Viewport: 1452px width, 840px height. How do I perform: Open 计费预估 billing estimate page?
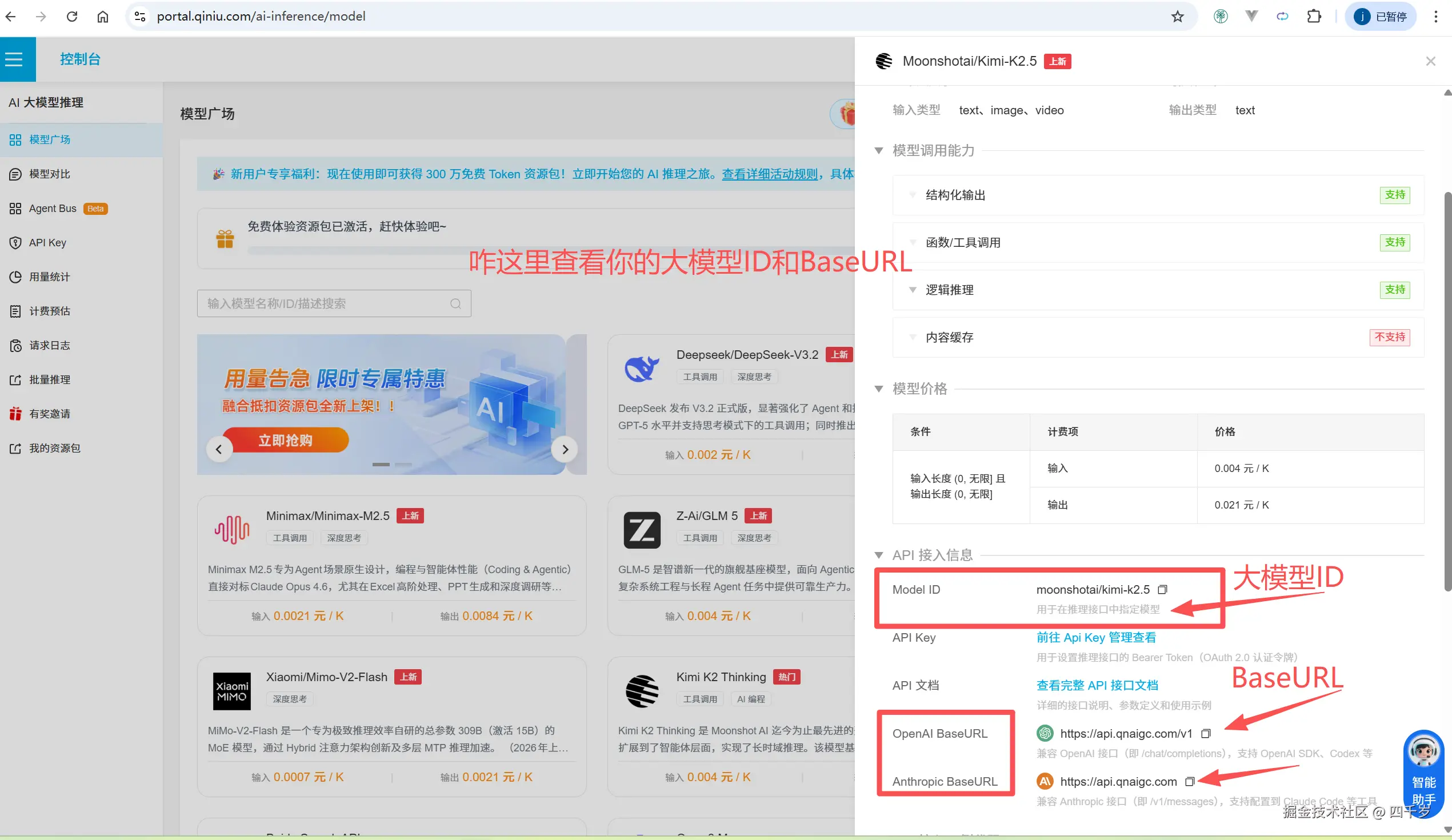pos(51,310)
